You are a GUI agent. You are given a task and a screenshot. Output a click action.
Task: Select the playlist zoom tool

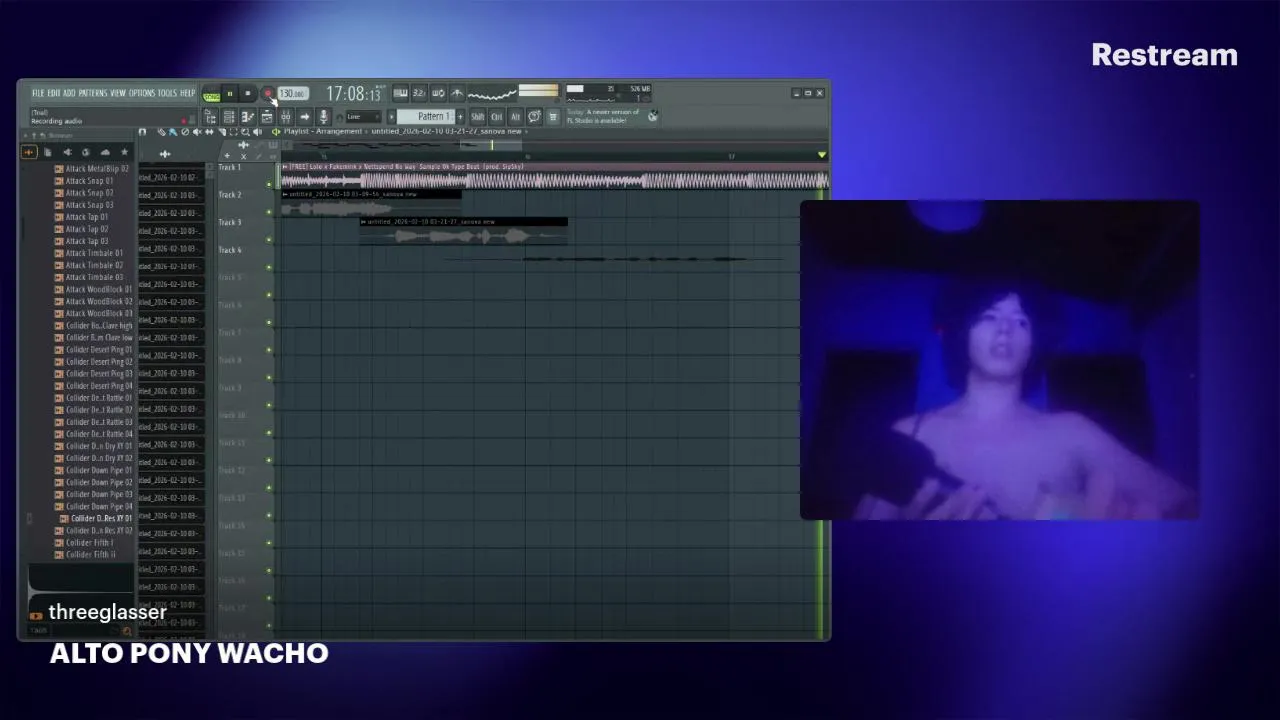[245, 132]
